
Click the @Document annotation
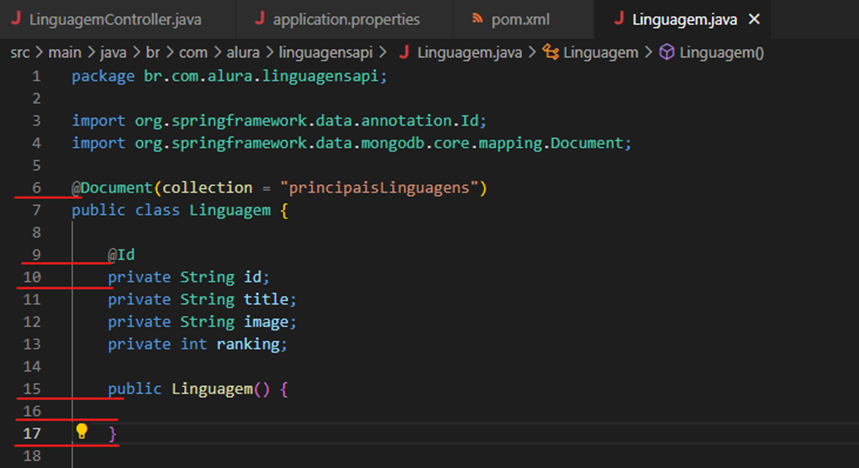point(112,188)
